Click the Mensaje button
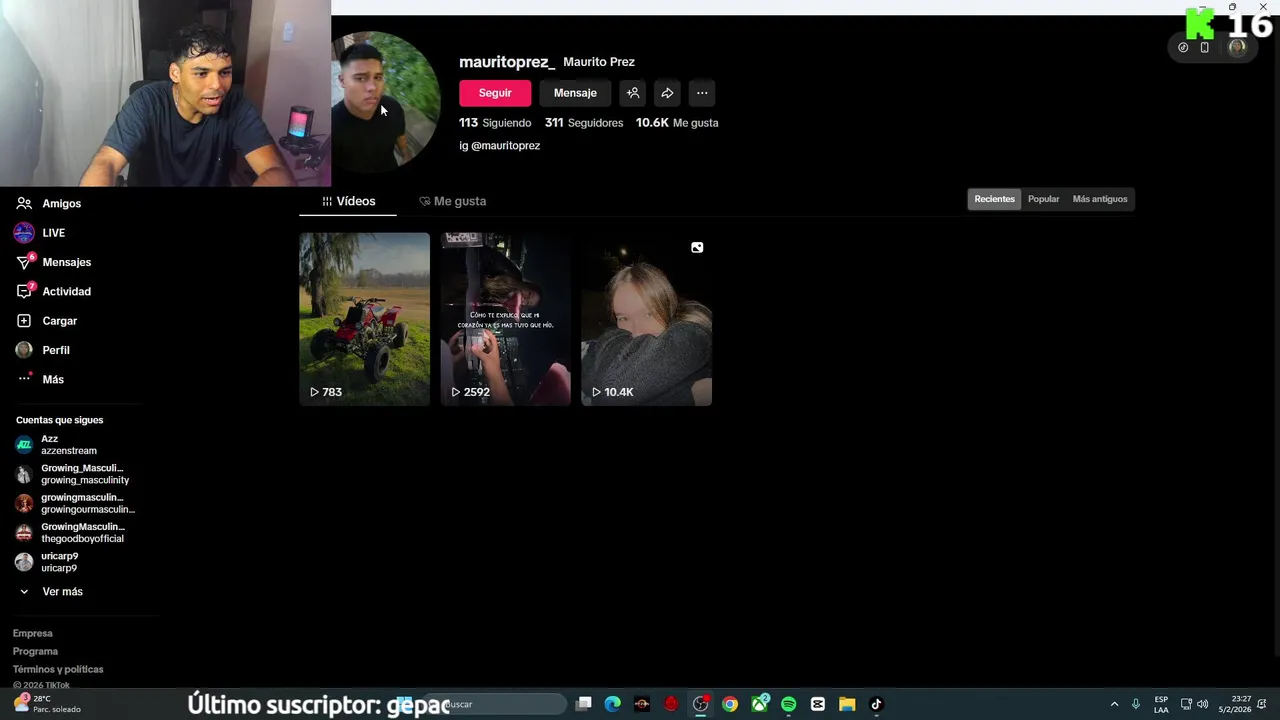 pyautogui.click(x=575, y=93)
